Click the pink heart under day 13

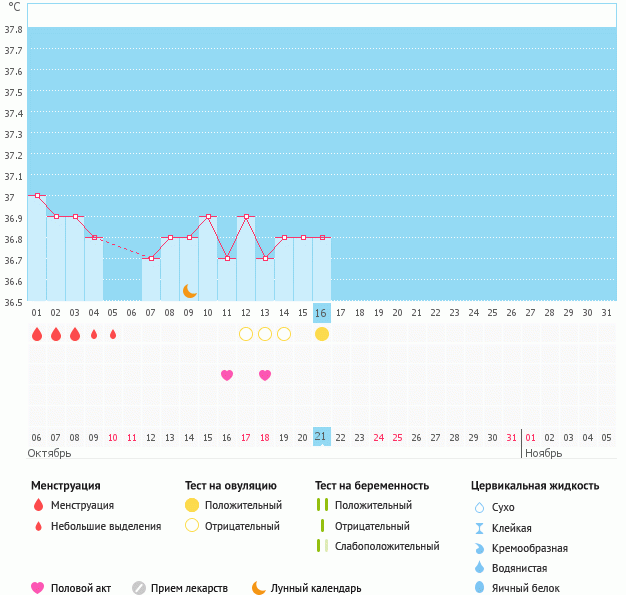coord(265,375)
